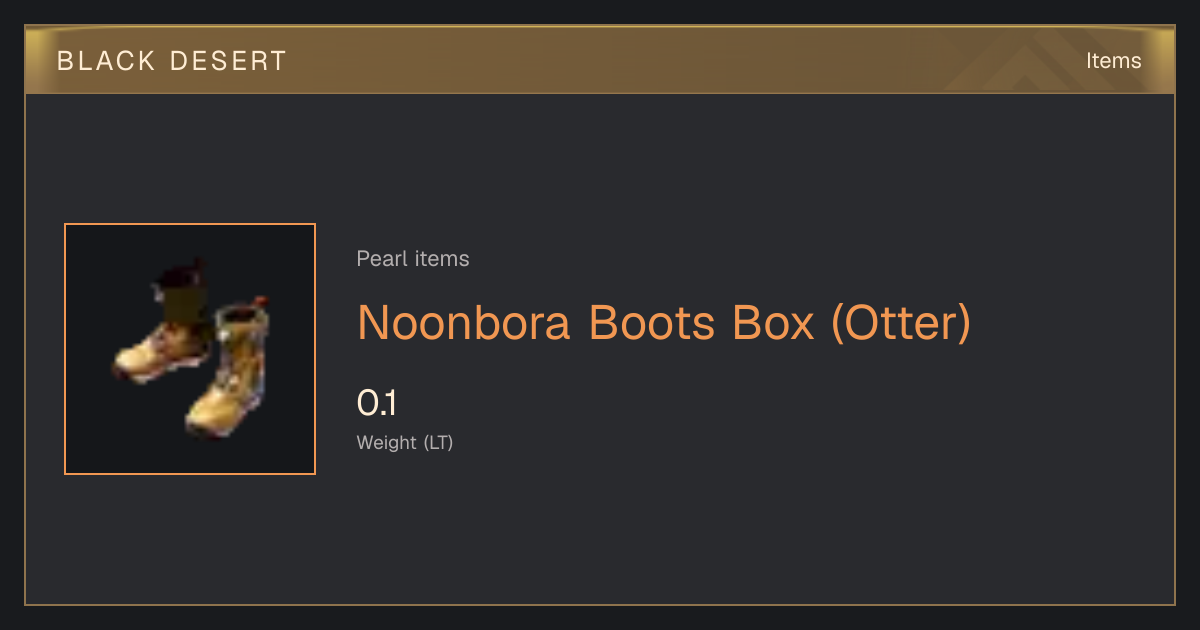Select the right boot in the item image

(228, 369)
